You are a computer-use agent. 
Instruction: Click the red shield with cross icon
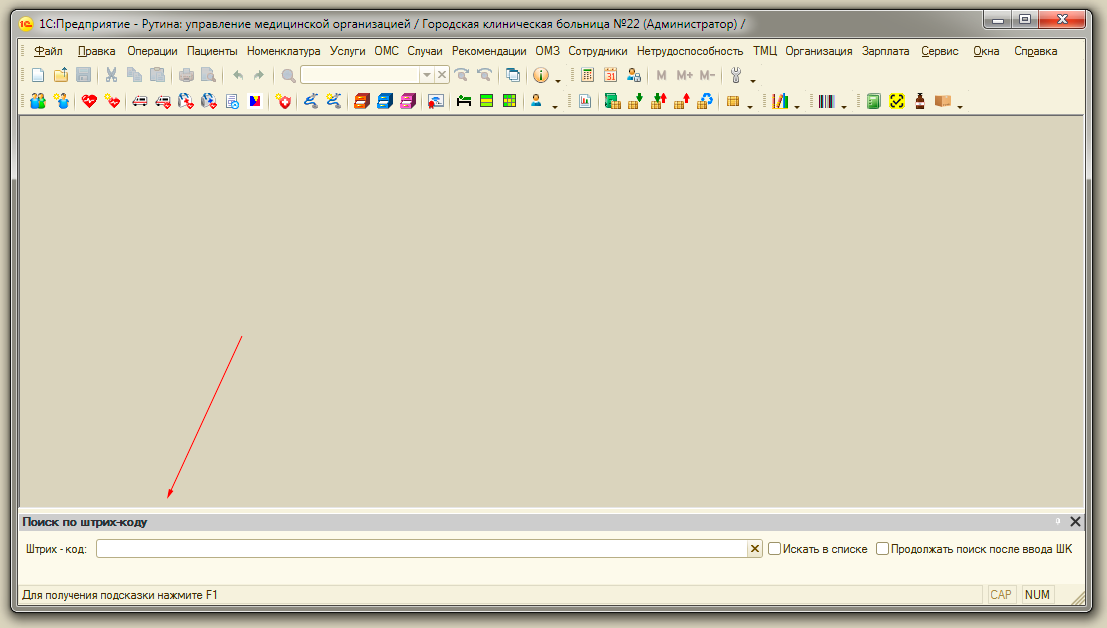[x=283, y=101]
